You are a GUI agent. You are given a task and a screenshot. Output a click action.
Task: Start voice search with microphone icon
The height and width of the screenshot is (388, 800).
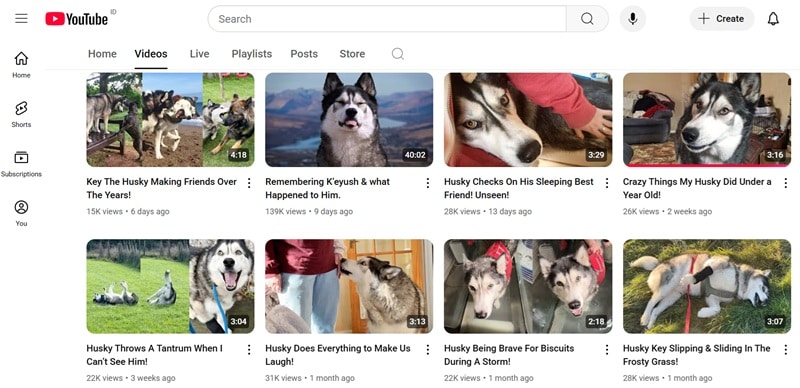coord(633,19)
